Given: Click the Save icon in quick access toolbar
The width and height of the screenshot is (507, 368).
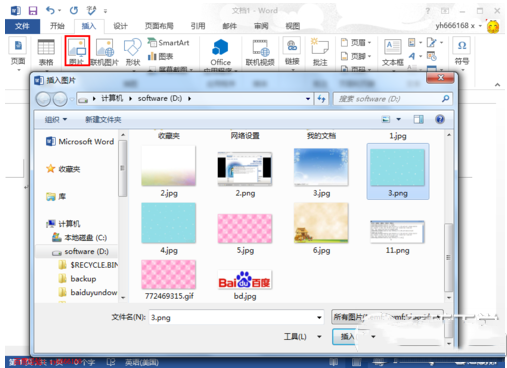Looking at the screenshot, I should click(33, 11).
